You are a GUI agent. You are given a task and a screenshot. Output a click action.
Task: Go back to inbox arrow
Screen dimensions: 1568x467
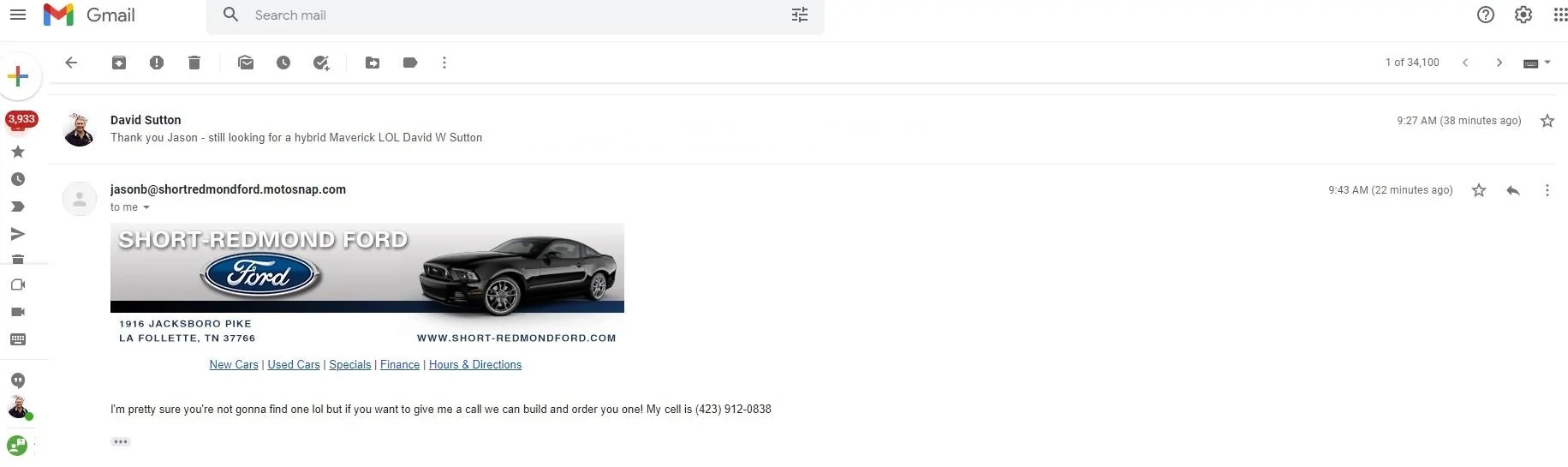click(71, 63)
